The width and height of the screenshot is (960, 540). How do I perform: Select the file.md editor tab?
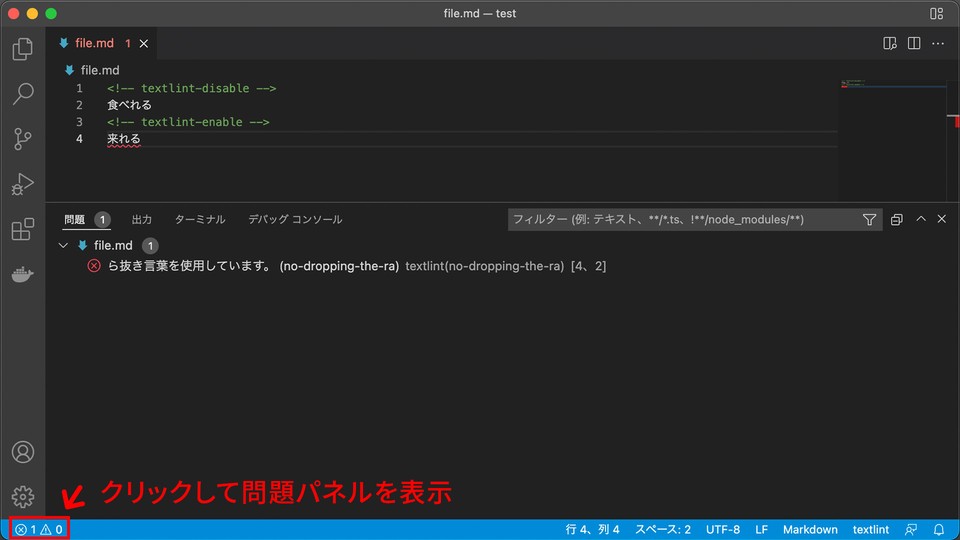[x=101, y=43]
